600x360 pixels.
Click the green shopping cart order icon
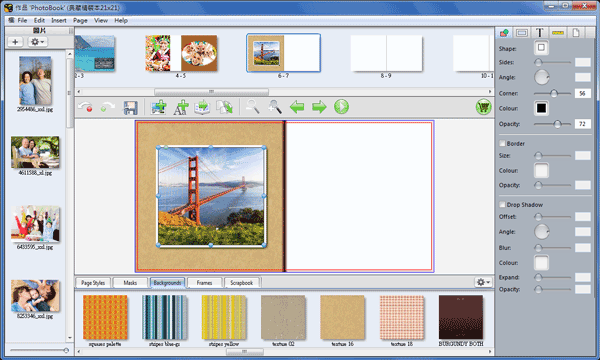coord(484,107)
